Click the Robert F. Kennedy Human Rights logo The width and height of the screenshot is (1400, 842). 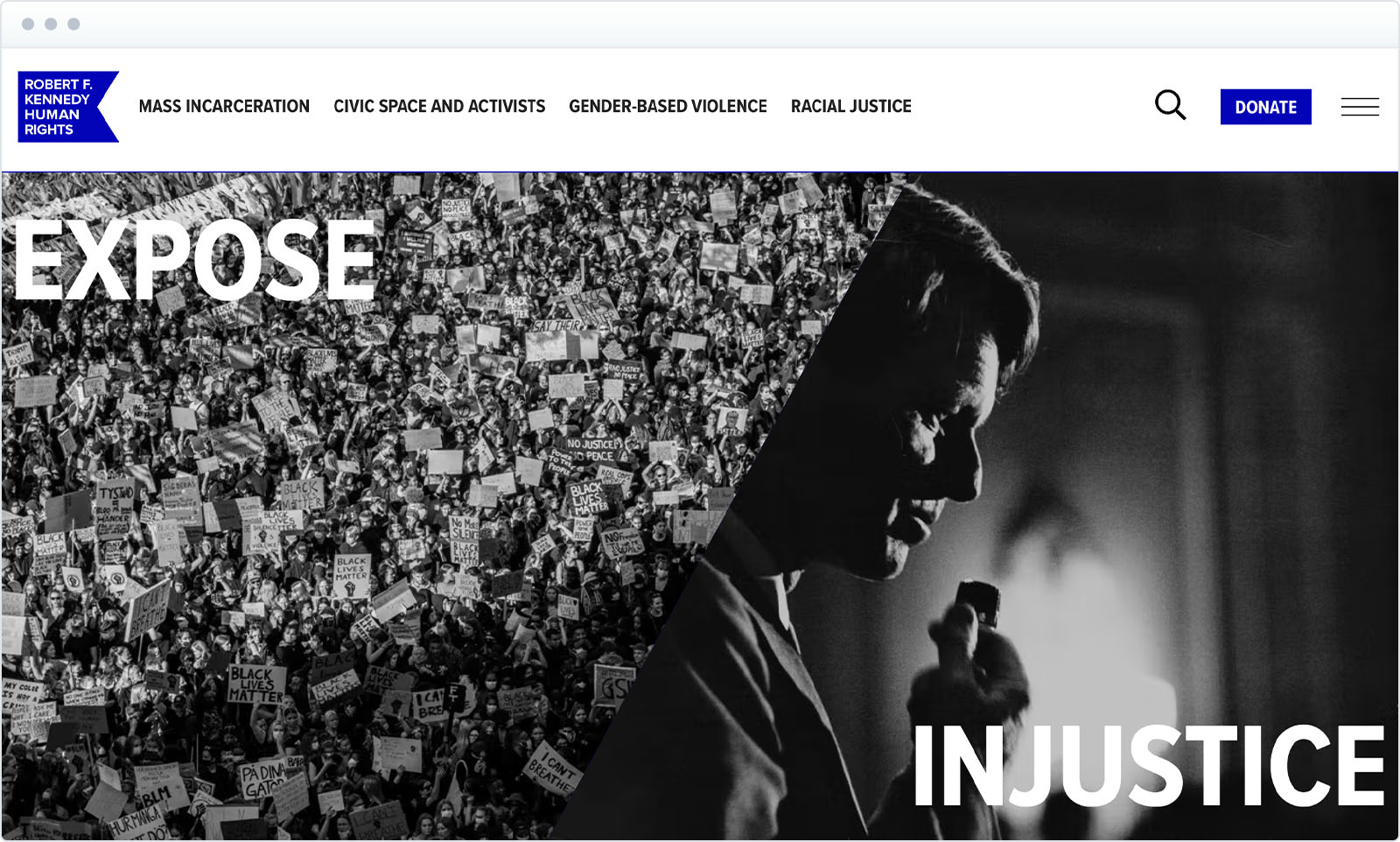click(x=68, y=107)
